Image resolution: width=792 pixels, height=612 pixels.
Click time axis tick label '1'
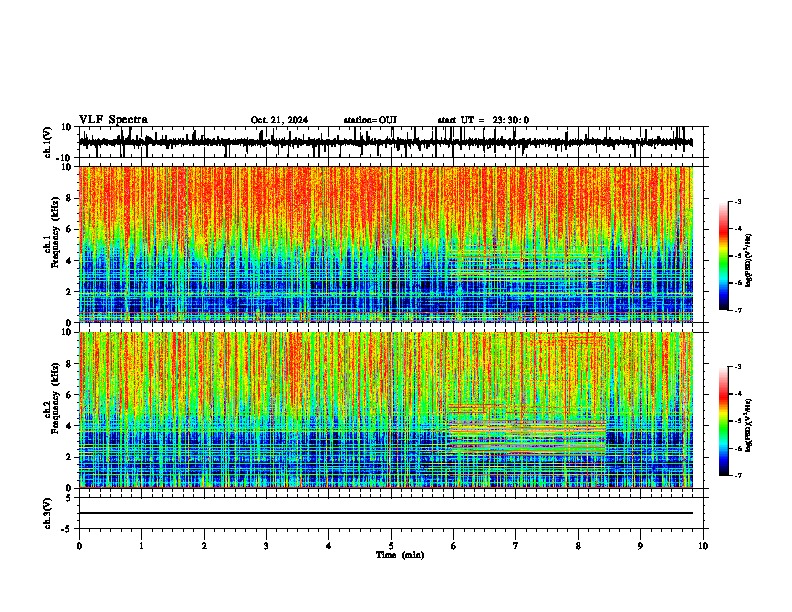(x=141, y=546)
